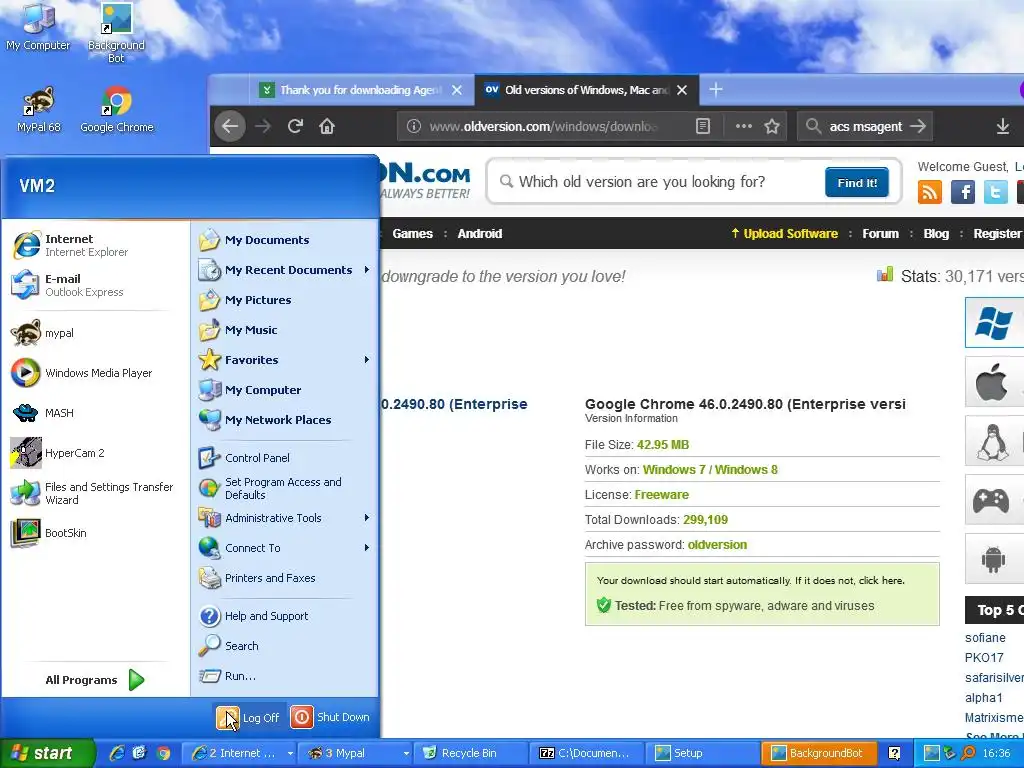Open Background Bot desktop shortcut

116,33
